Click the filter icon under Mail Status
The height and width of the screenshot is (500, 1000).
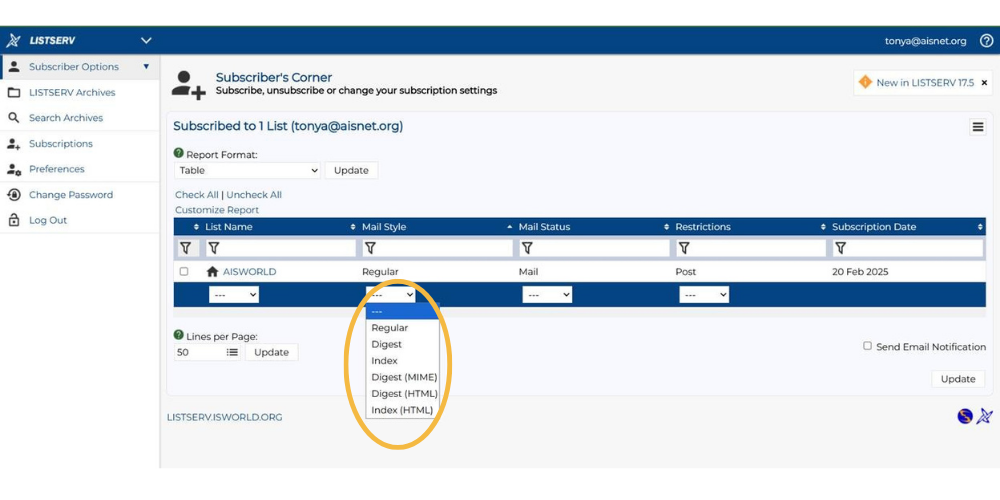point(527,248)
